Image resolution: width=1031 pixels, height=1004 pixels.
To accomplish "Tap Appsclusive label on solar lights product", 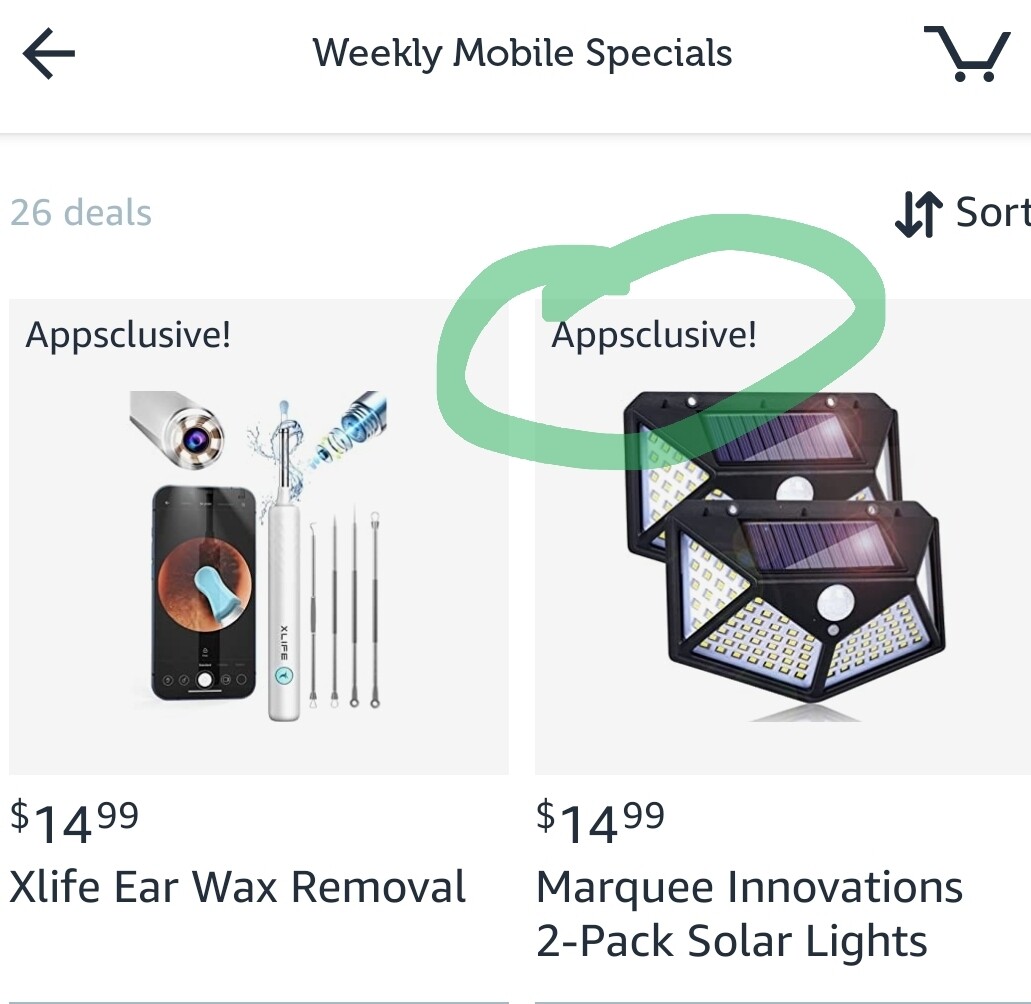I will [x=654, y=335].
